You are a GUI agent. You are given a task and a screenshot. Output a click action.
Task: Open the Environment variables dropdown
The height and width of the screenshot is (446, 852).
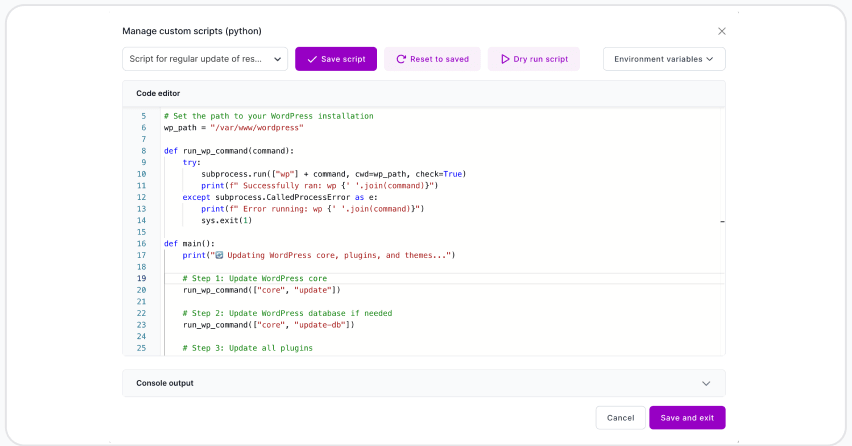point(664,59)
